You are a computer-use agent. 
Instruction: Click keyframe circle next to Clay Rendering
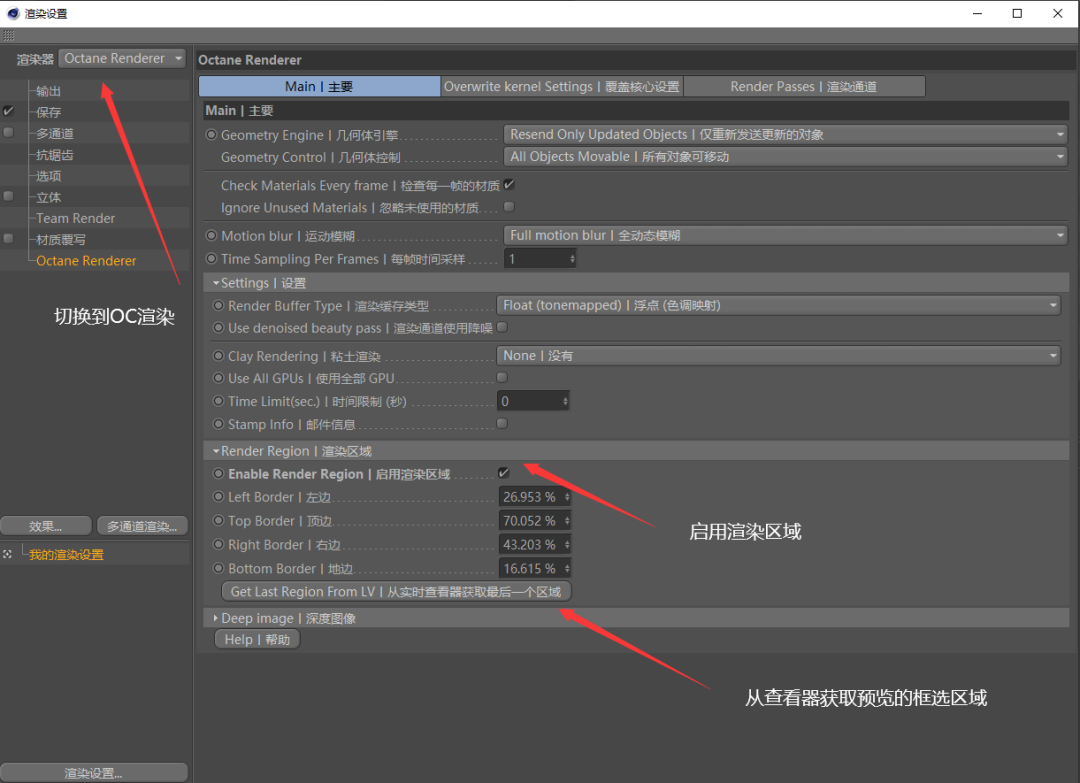click(218, 356)
